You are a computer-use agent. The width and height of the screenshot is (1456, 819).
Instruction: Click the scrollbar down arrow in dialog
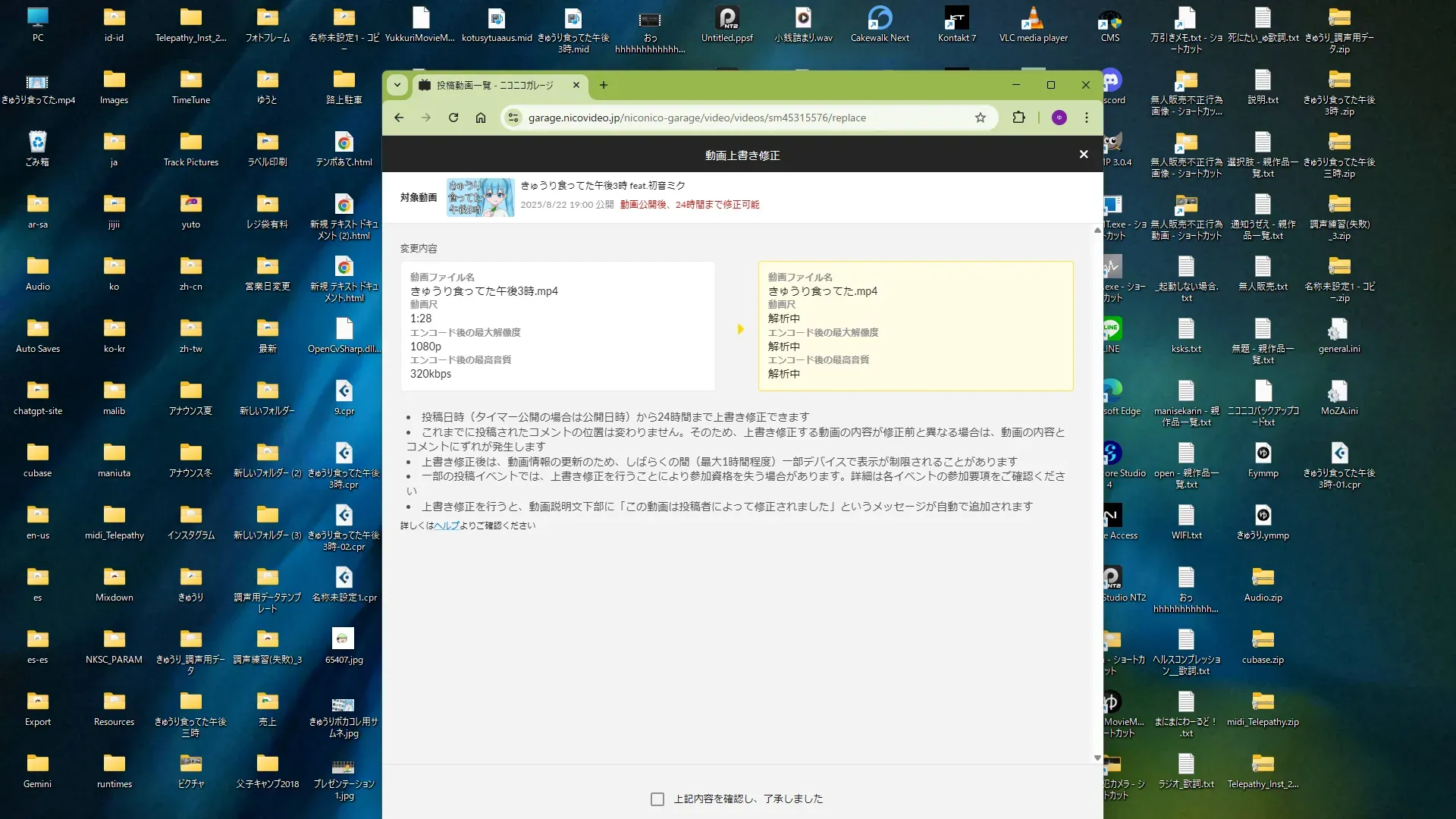pos(1097,758)
